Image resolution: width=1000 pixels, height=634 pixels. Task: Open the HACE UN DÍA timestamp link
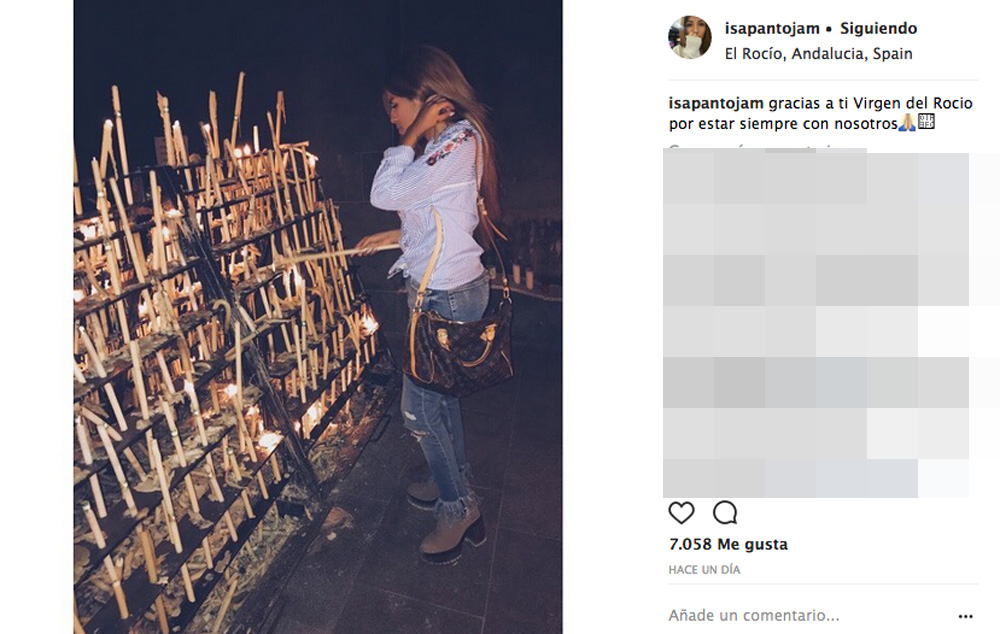[704, 570]
